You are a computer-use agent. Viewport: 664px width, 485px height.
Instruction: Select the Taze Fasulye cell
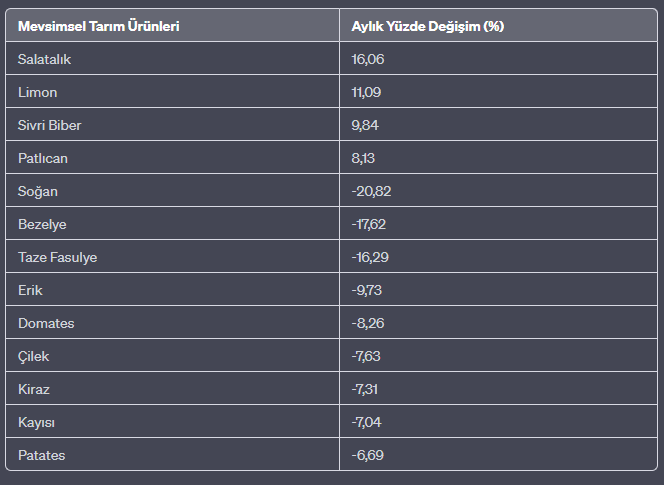click(172, 257)
